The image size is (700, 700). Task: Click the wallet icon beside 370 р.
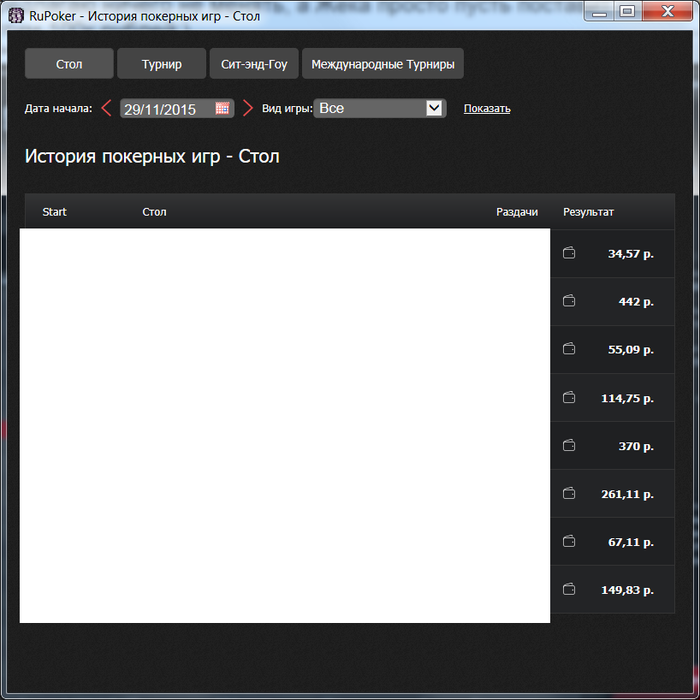coord(569,446)
